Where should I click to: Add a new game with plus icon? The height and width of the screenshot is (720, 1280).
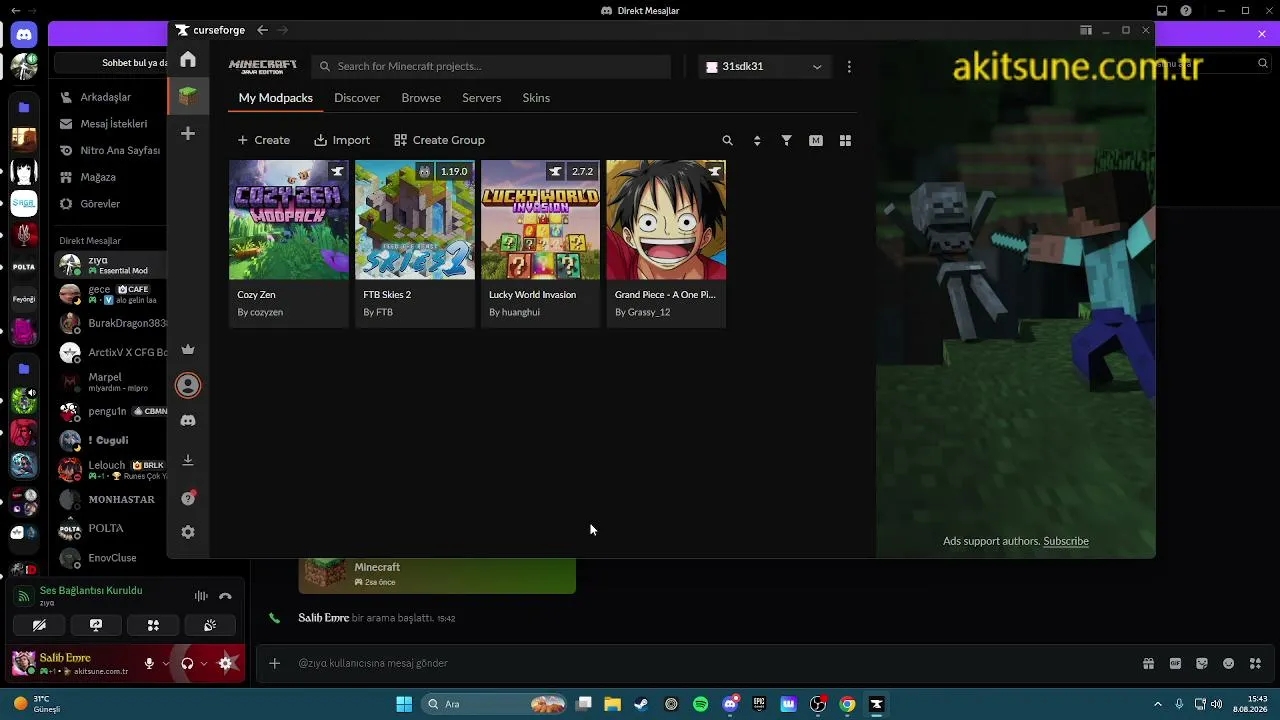tap(188, 133)
